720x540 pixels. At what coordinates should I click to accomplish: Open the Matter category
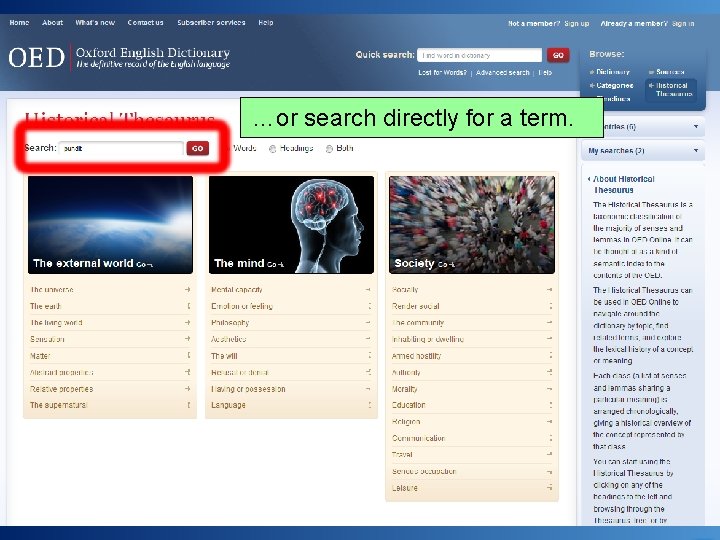[x=40, y=356]
